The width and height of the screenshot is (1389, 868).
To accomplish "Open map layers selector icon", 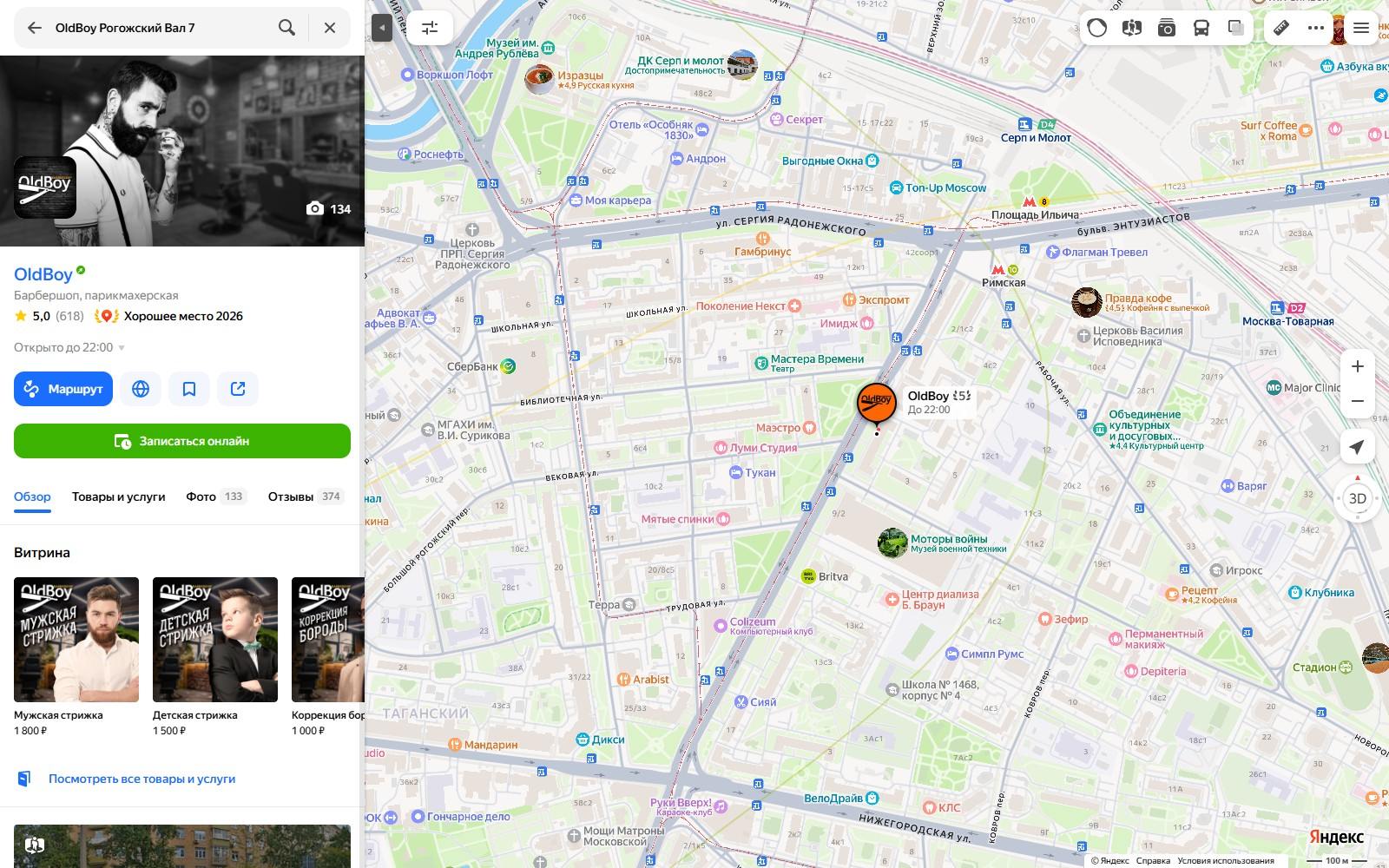I will coord(1236,28).
